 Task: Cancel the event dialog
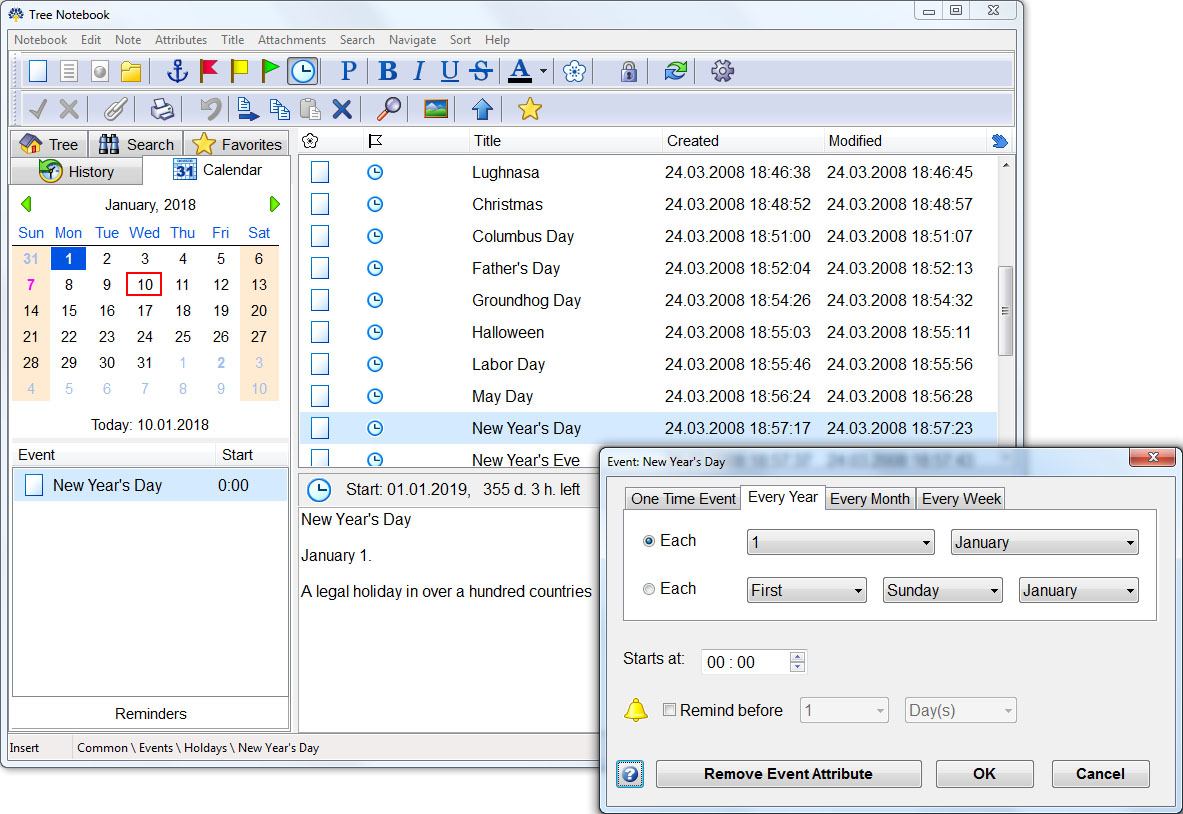1101,774
